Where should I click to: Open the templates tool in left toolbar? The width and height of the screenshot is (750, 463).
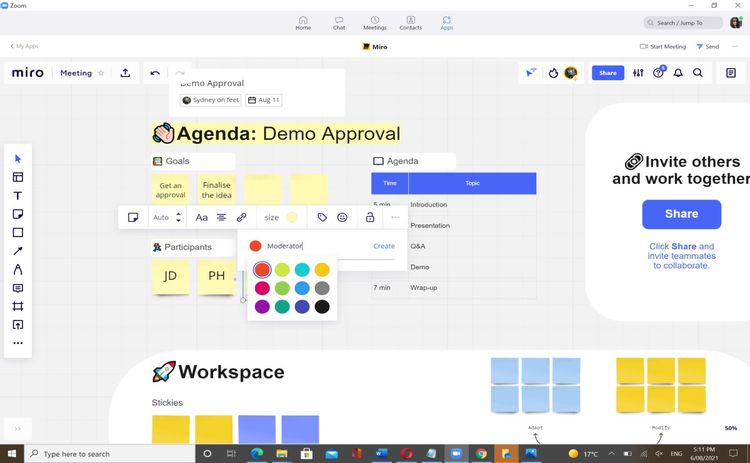coord(18,177)
